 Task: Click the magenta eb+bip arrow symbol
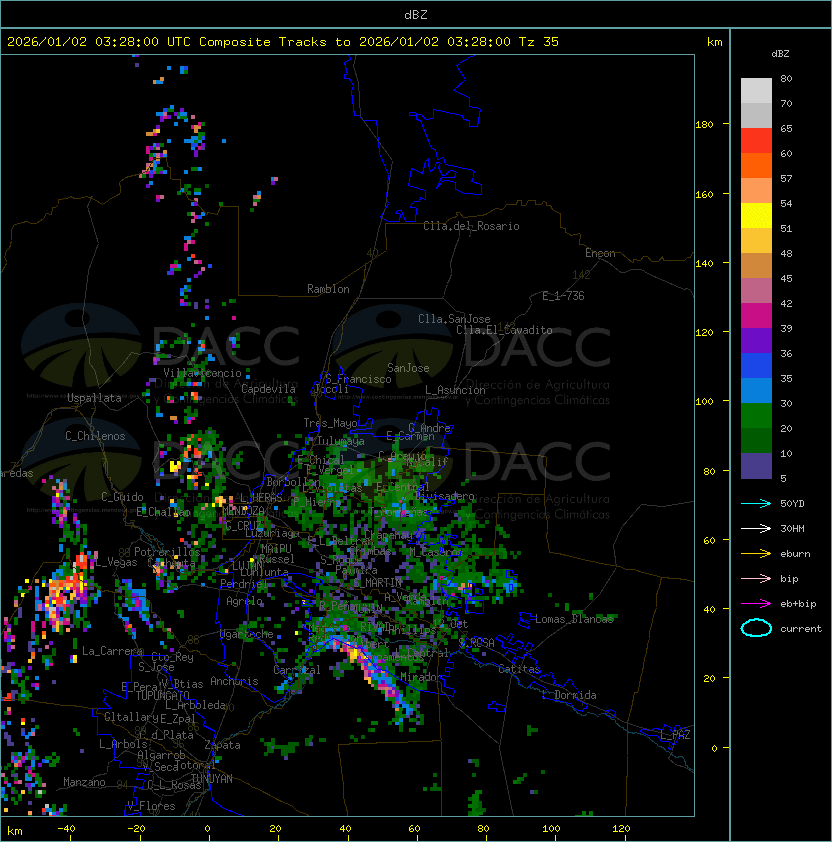(756, 604)
